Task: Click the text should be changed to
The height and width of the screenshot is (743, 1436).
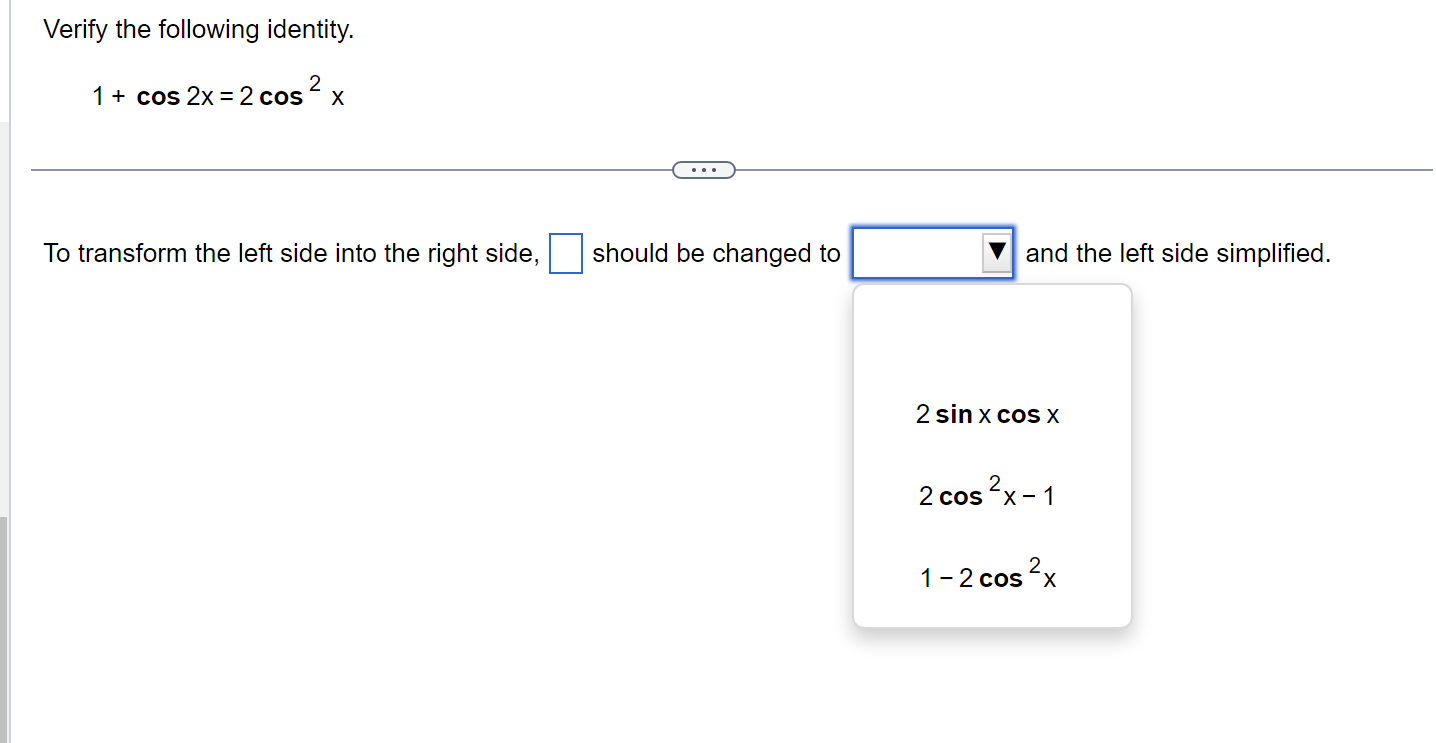Action: (714, 253)
